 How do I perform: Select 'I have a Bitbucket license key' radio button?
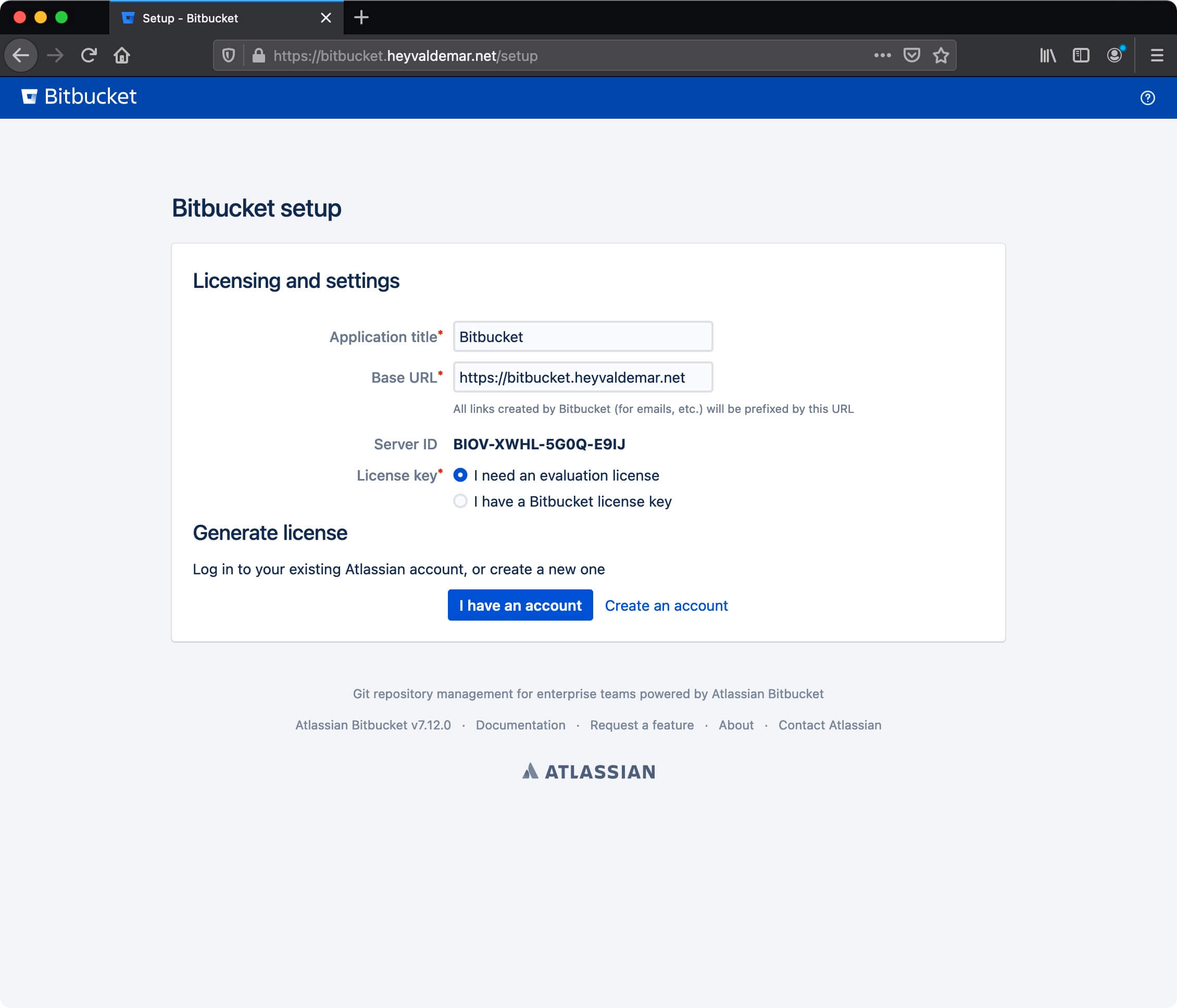[x=459, y=501]
